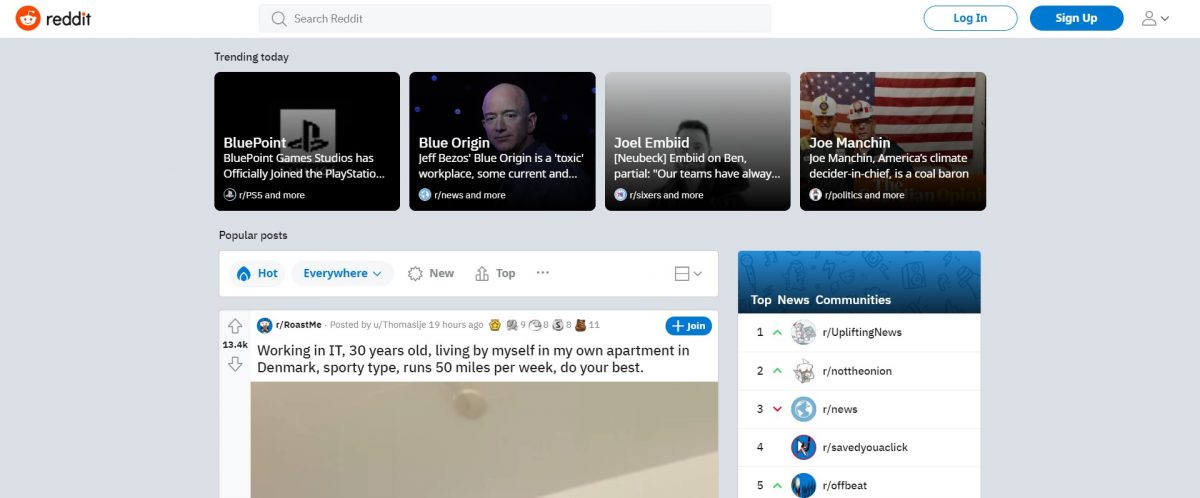Open the BluePoint trending card
This screenshot has height=498, width=1200.
pos(307,141)
